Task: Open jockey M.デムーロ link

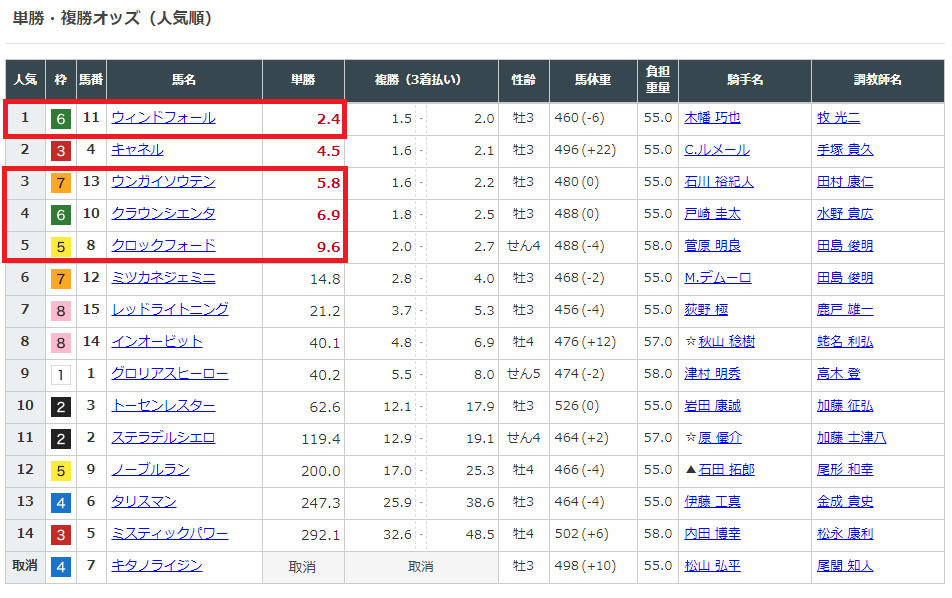Action: click(717, 278)
